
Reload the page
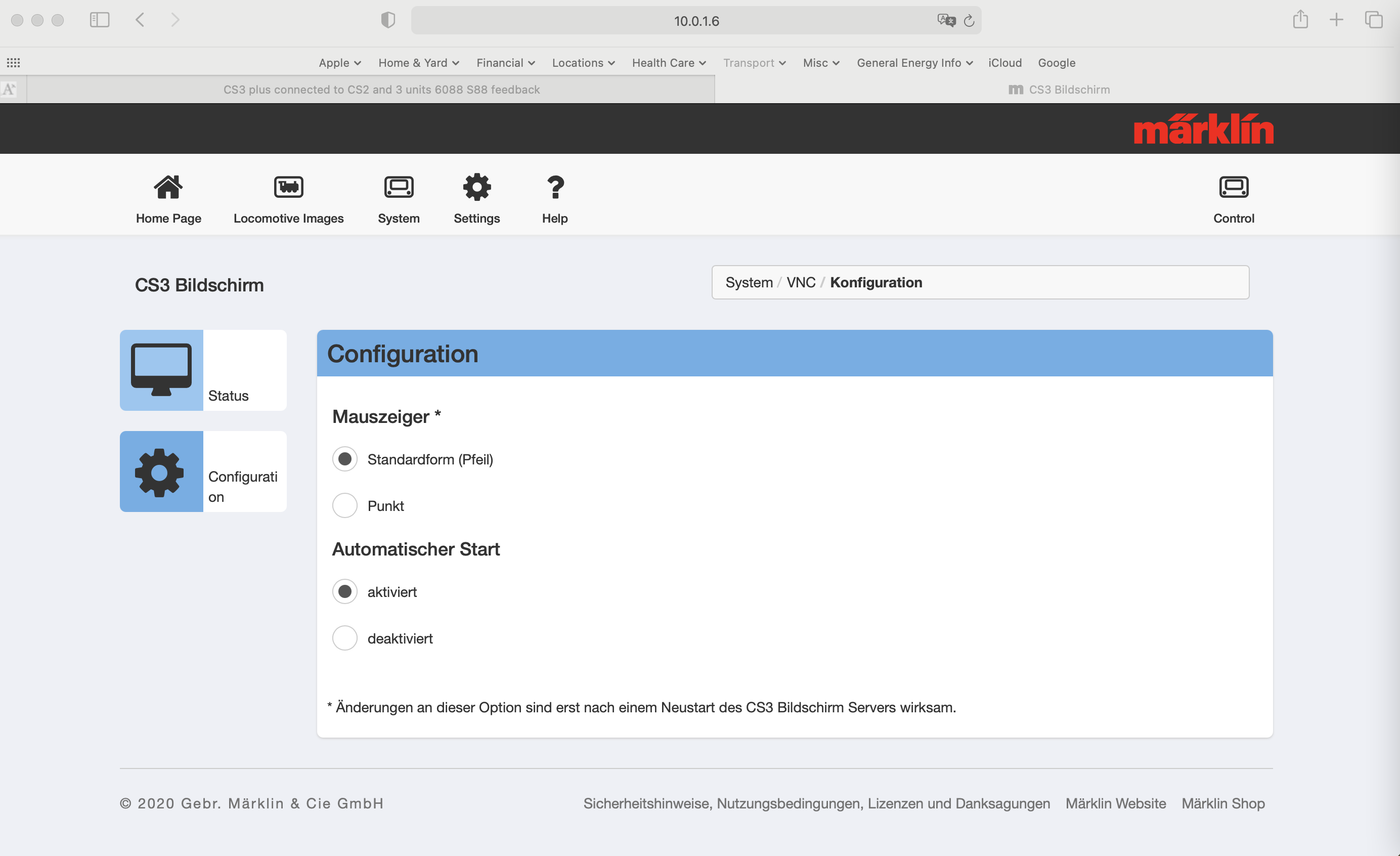[x=969, y=20]
